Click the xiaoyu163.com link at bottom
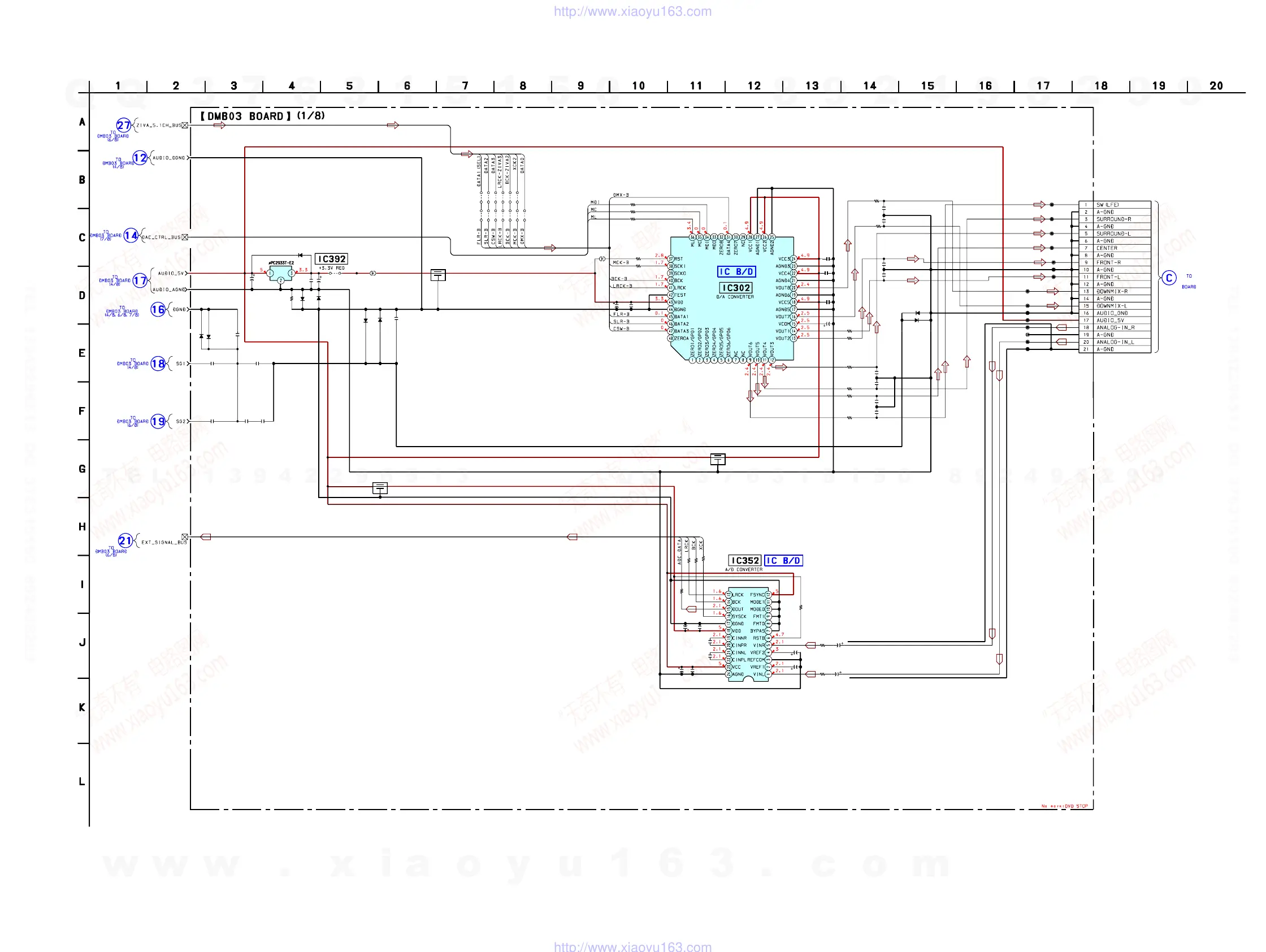Screen dimensions: 1266x952 click(632, 946)
